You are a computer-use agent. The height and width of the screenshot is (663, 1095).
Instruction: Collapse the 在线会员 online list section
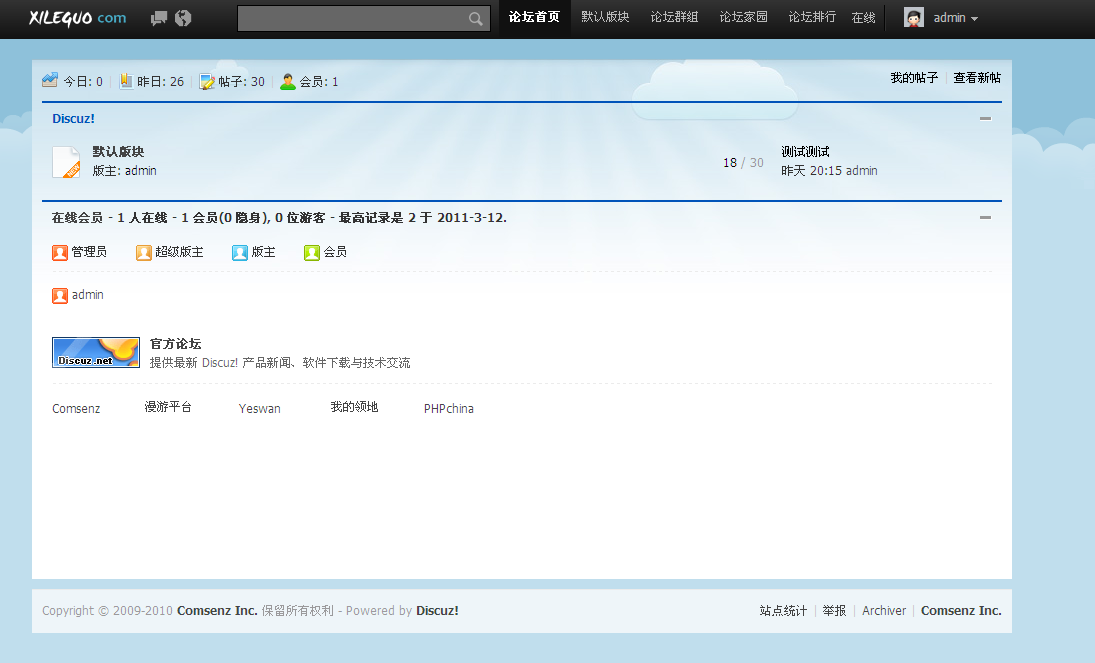(985, 218)
